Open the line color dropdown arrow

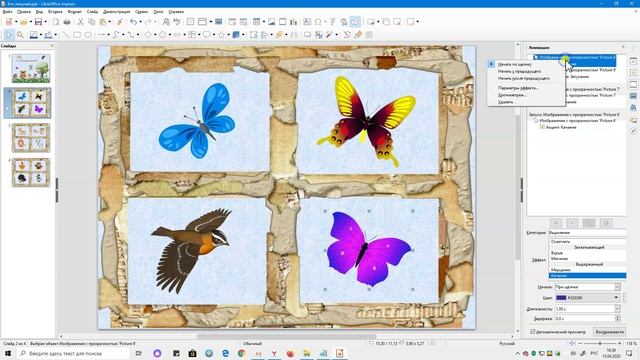click(x=41, y=35)
